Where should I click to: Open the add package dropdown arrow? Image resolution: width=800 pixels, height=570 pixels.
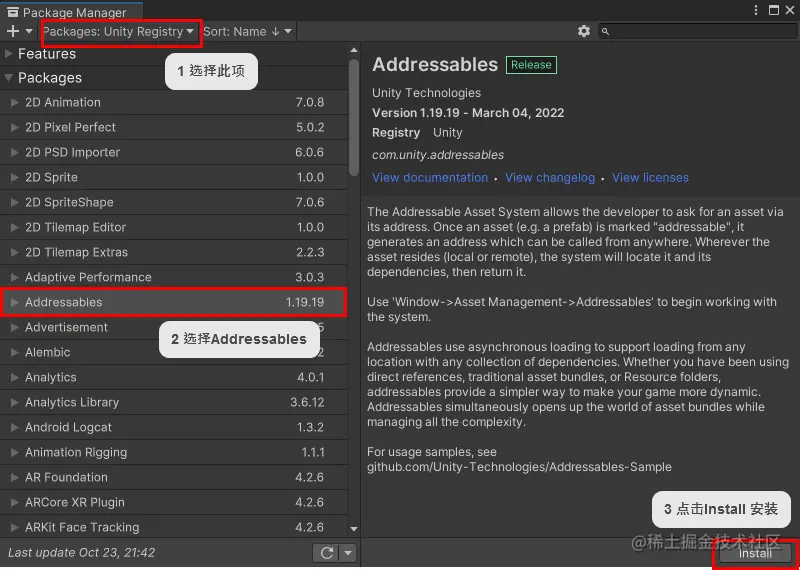[x=29, y=32]
